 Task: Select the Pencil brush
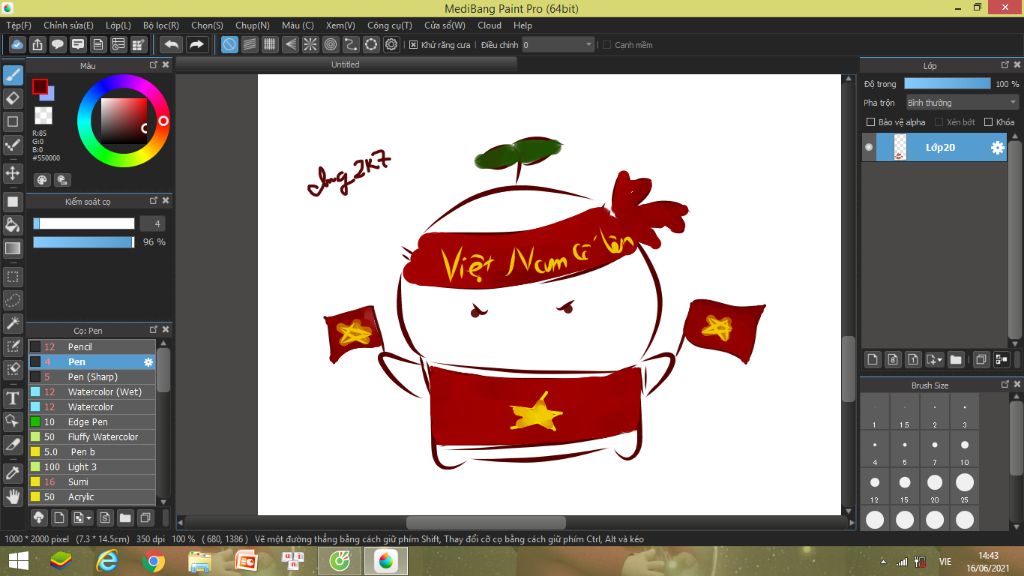pyautogui.click(x=92, y=347)
